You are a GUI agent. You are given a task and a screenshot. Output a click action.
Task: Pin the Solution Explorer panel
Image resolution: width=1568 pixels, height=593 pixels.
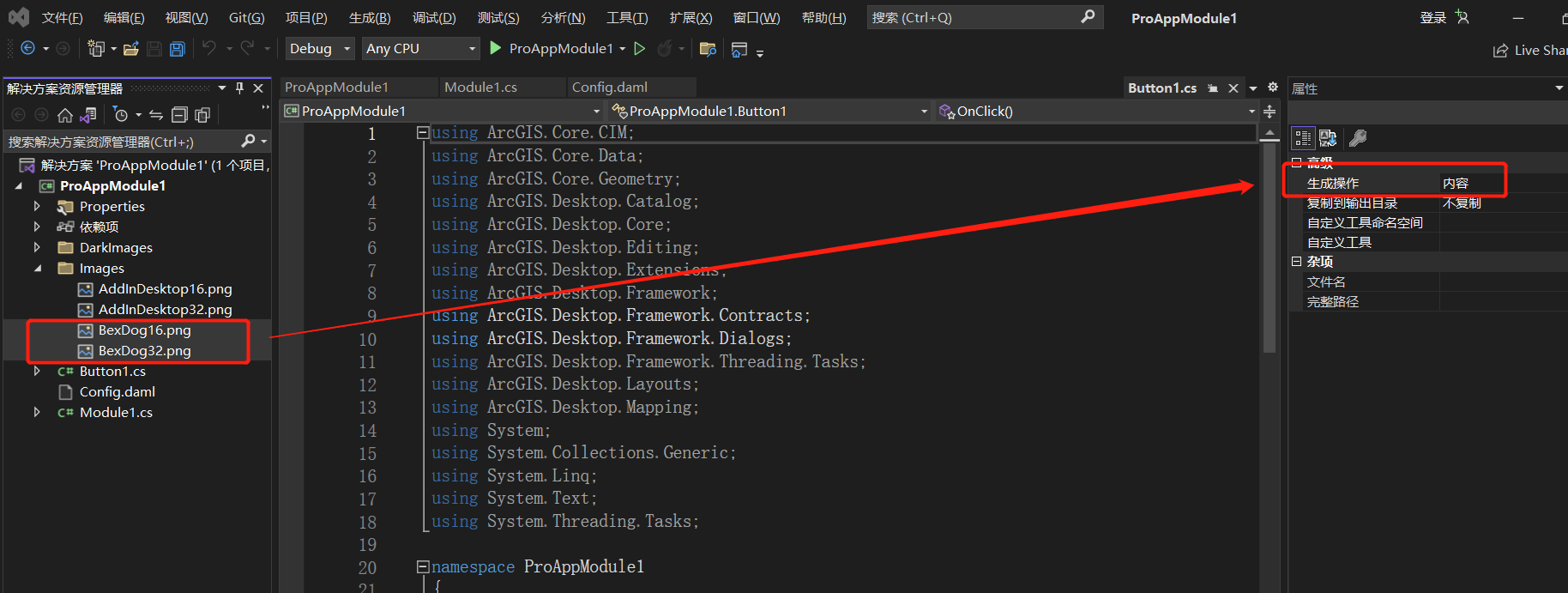pyautogui.click(x=239, y=88)
